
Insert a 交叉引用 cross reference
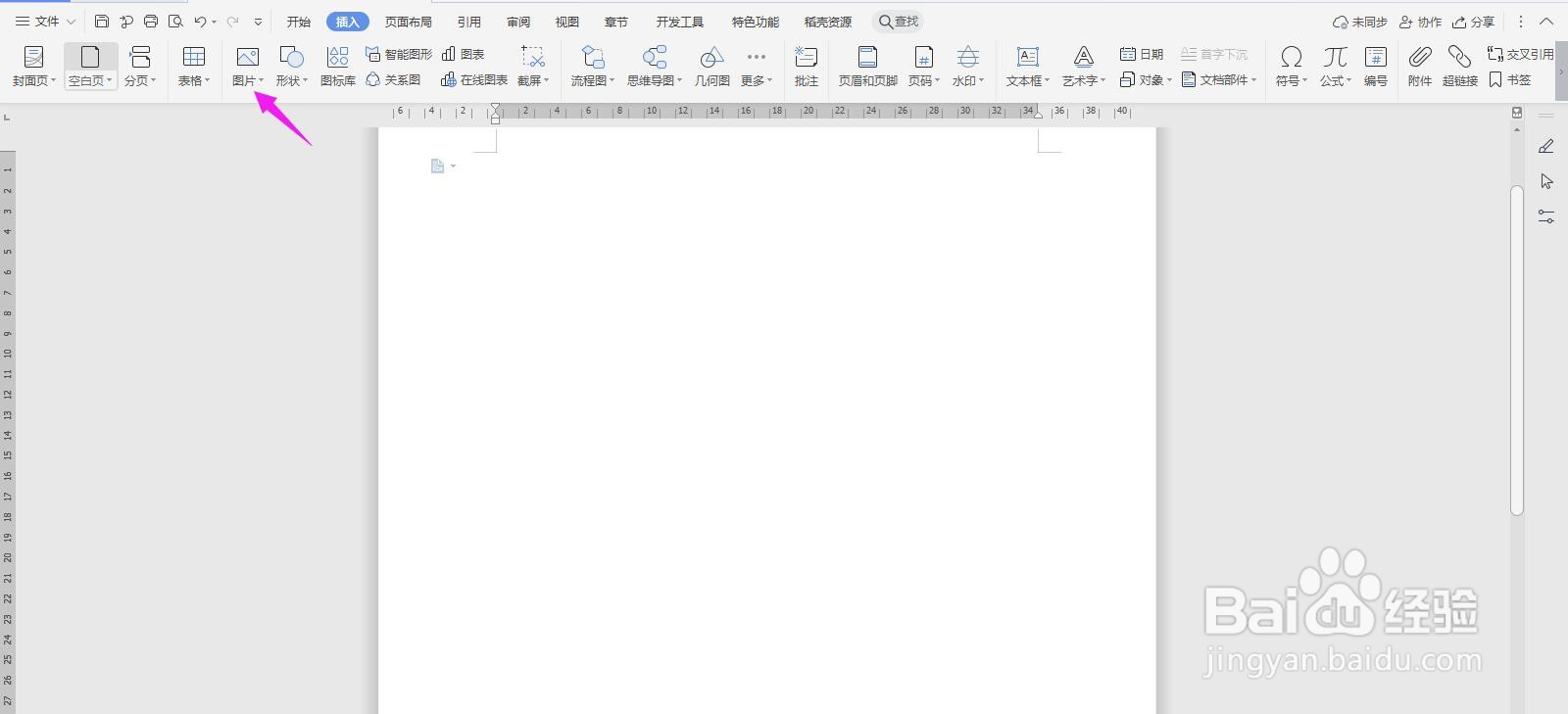coord(1521,54)
